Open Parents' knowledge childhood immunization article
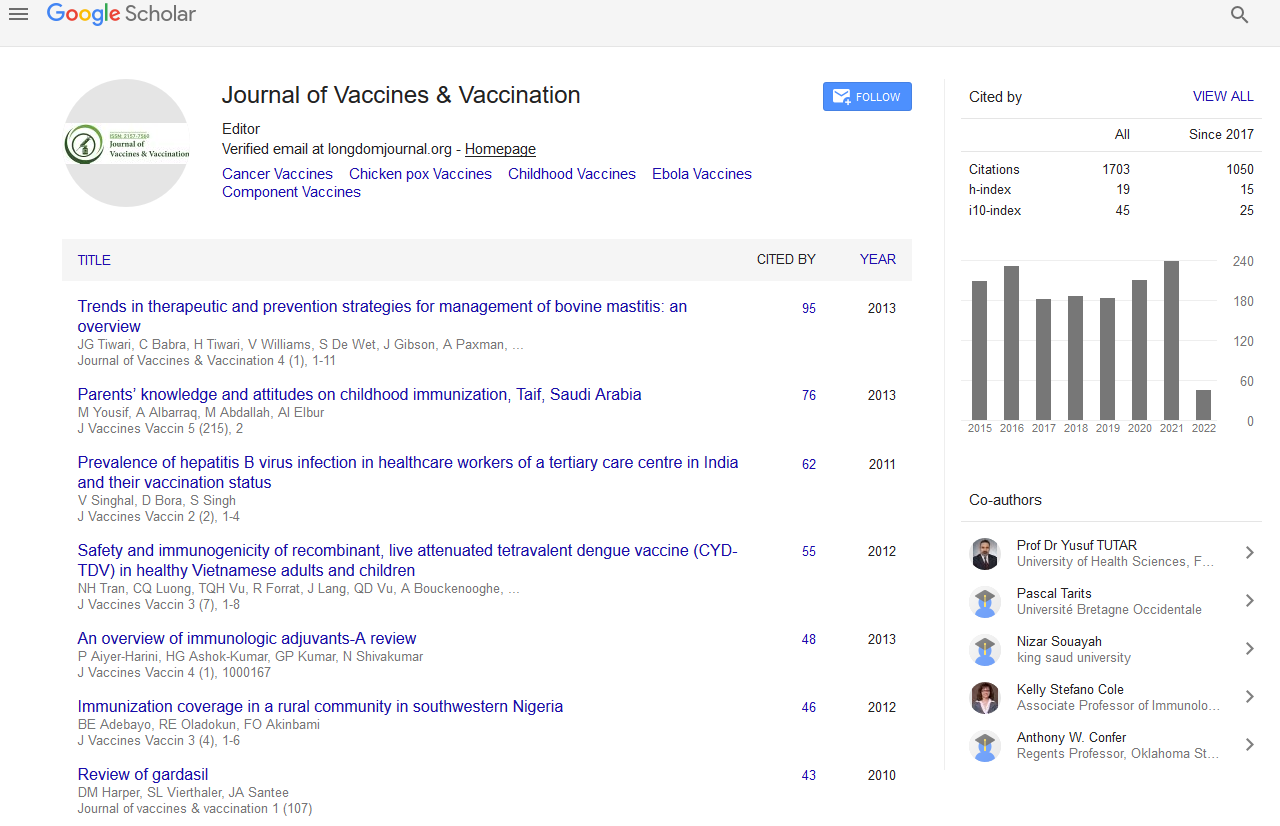 360,395
